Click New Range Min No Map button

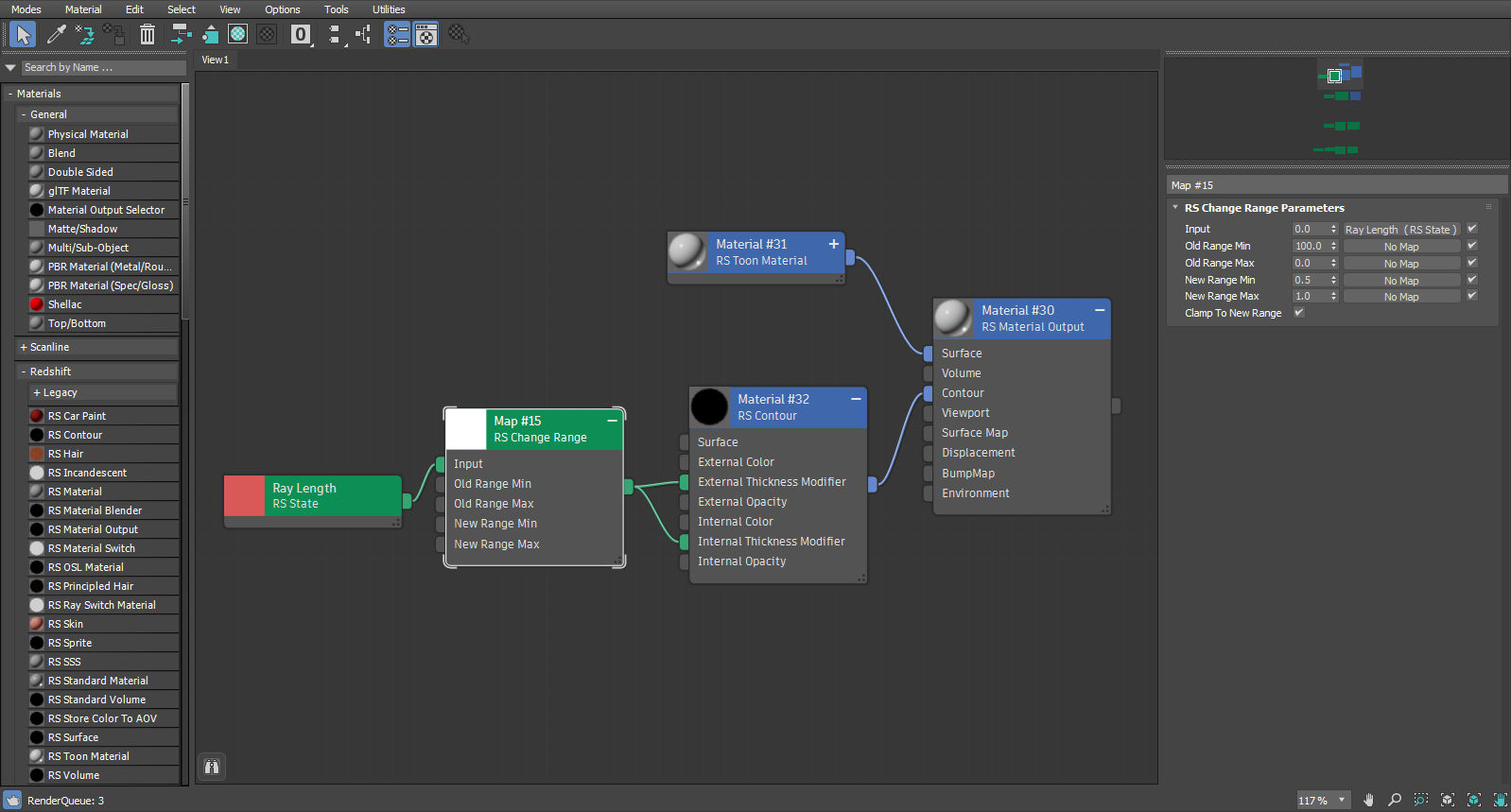point(1401,280)
